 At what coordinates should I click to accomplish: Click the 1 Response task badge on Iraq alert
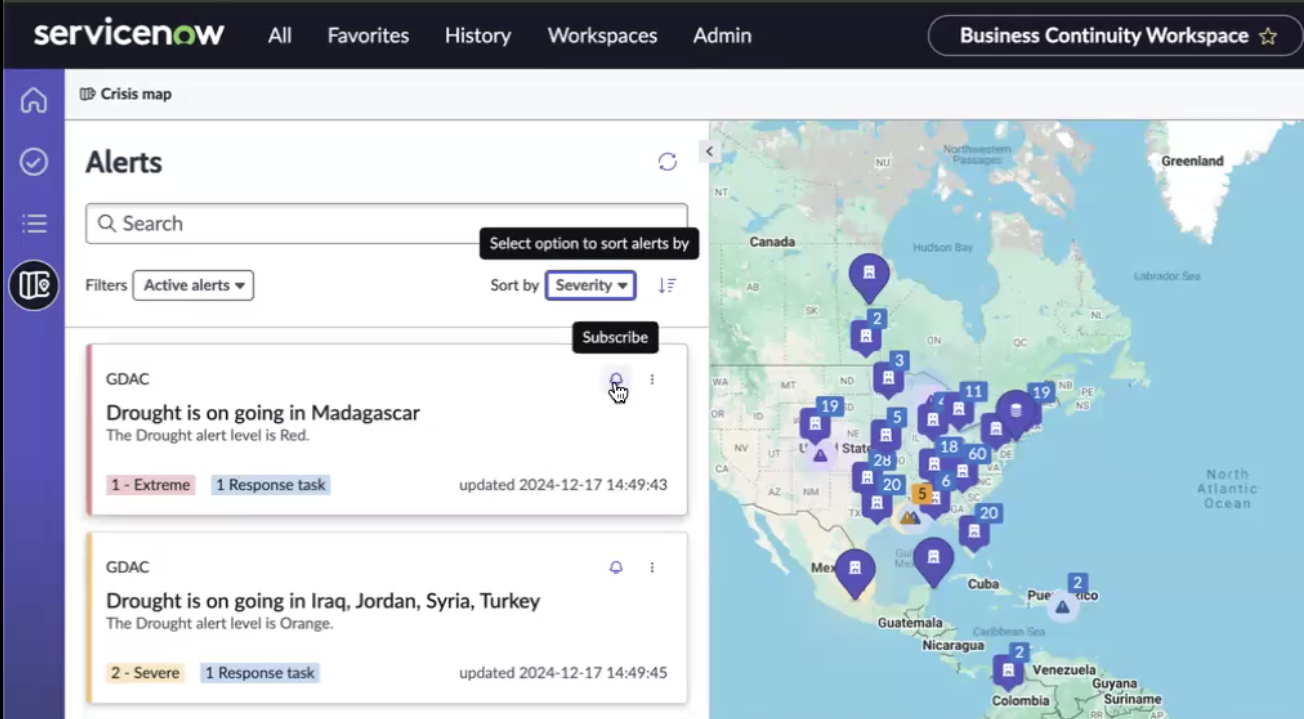tap(260, 673)
